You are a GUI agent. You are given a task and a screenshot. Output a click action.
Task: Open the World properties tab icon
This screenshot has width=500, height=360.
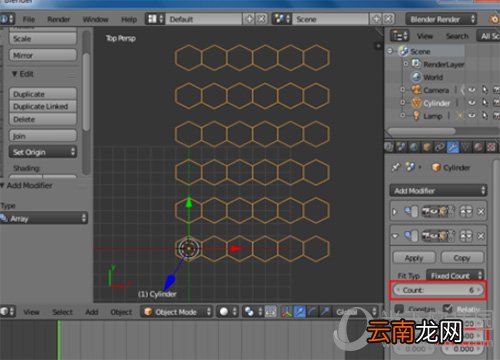point(414,147)
